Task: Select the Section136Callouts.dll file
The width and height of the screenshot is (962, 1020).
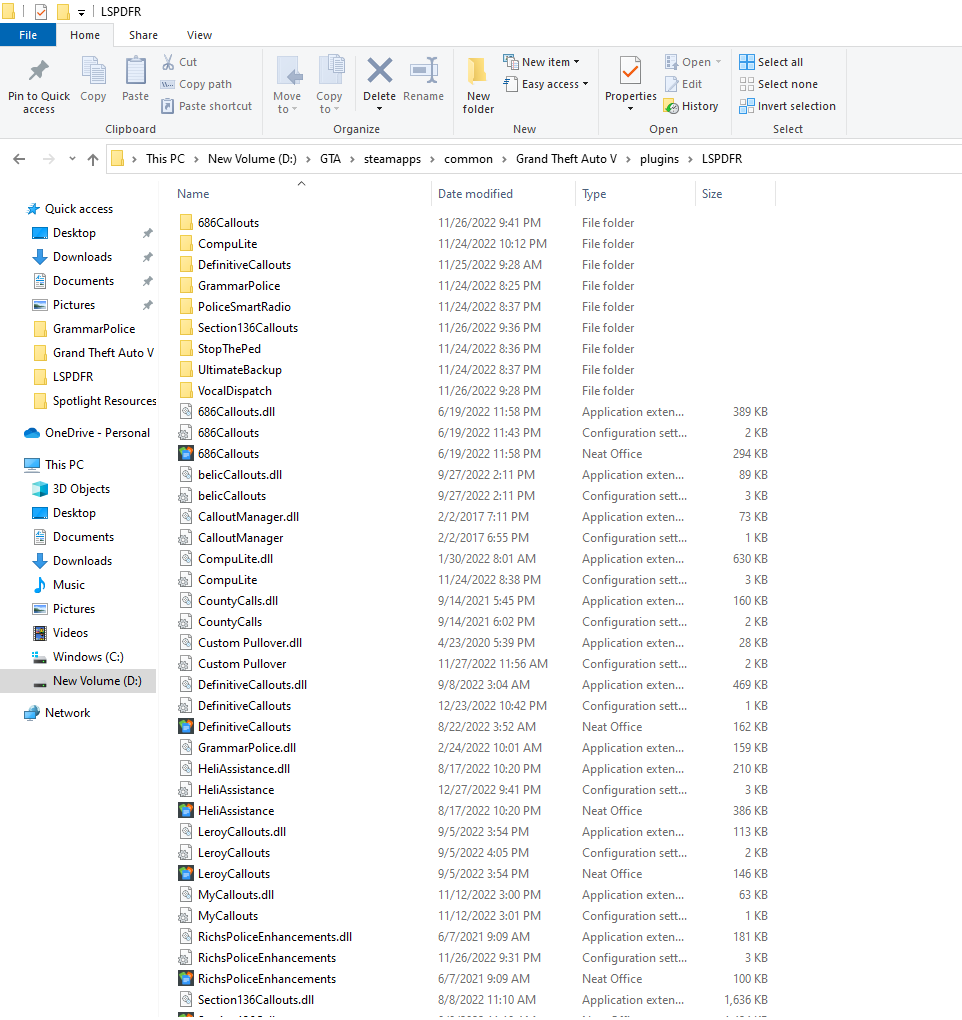Action: click(x=256, y=1000)
